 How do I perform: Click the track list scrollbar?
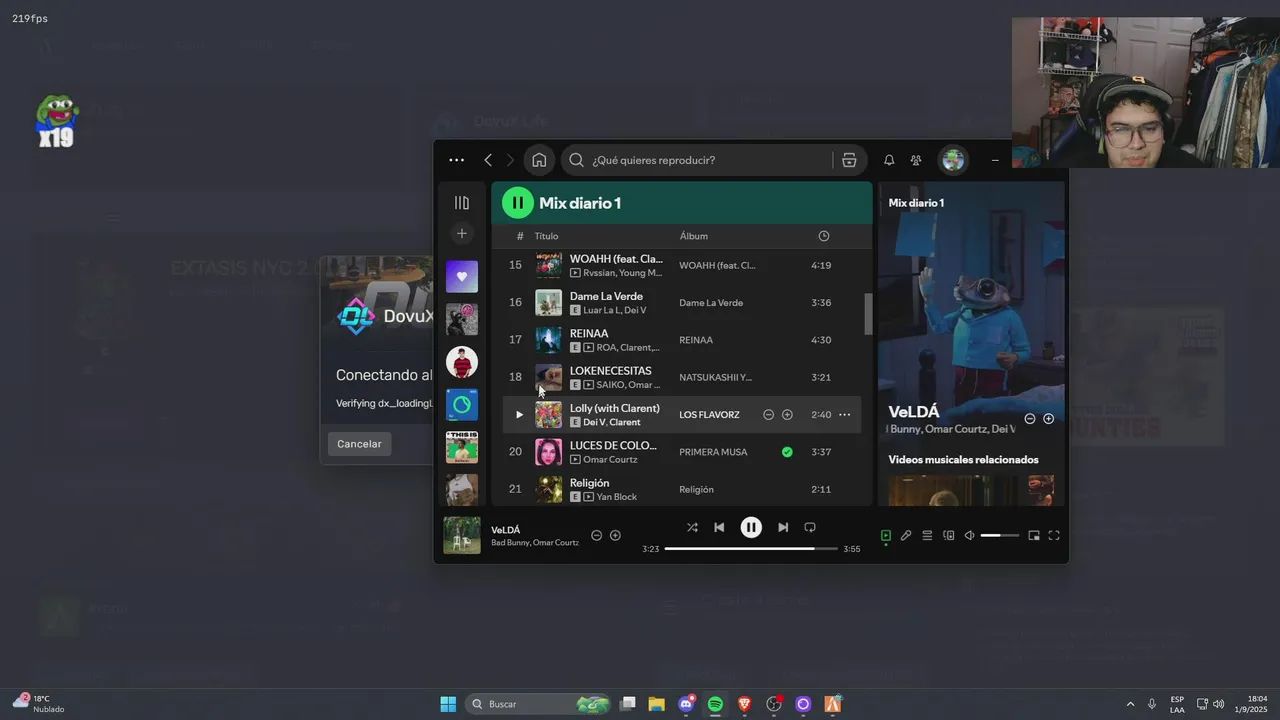click(x=868, y=314)
